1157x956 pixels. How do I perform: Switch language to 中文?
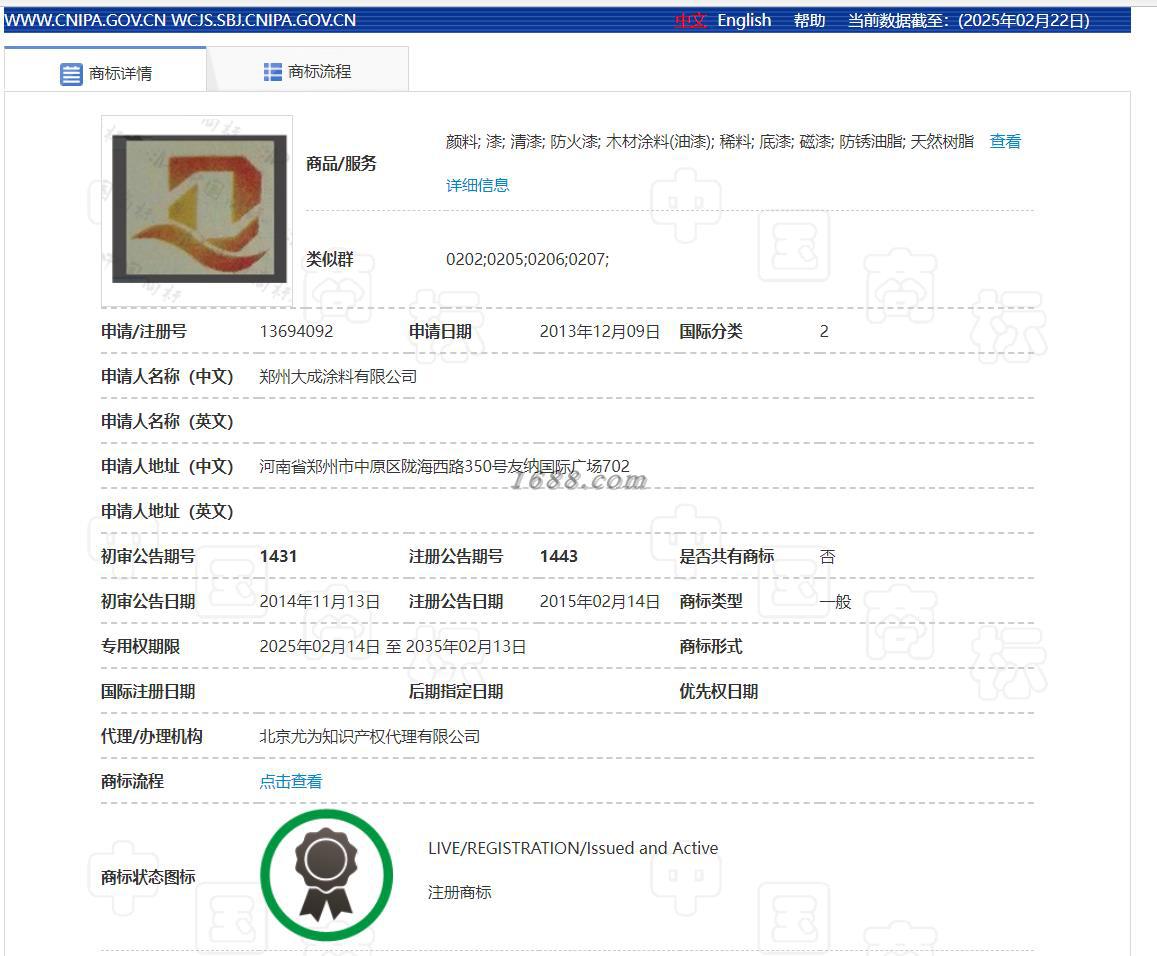[x=691, y=21]
